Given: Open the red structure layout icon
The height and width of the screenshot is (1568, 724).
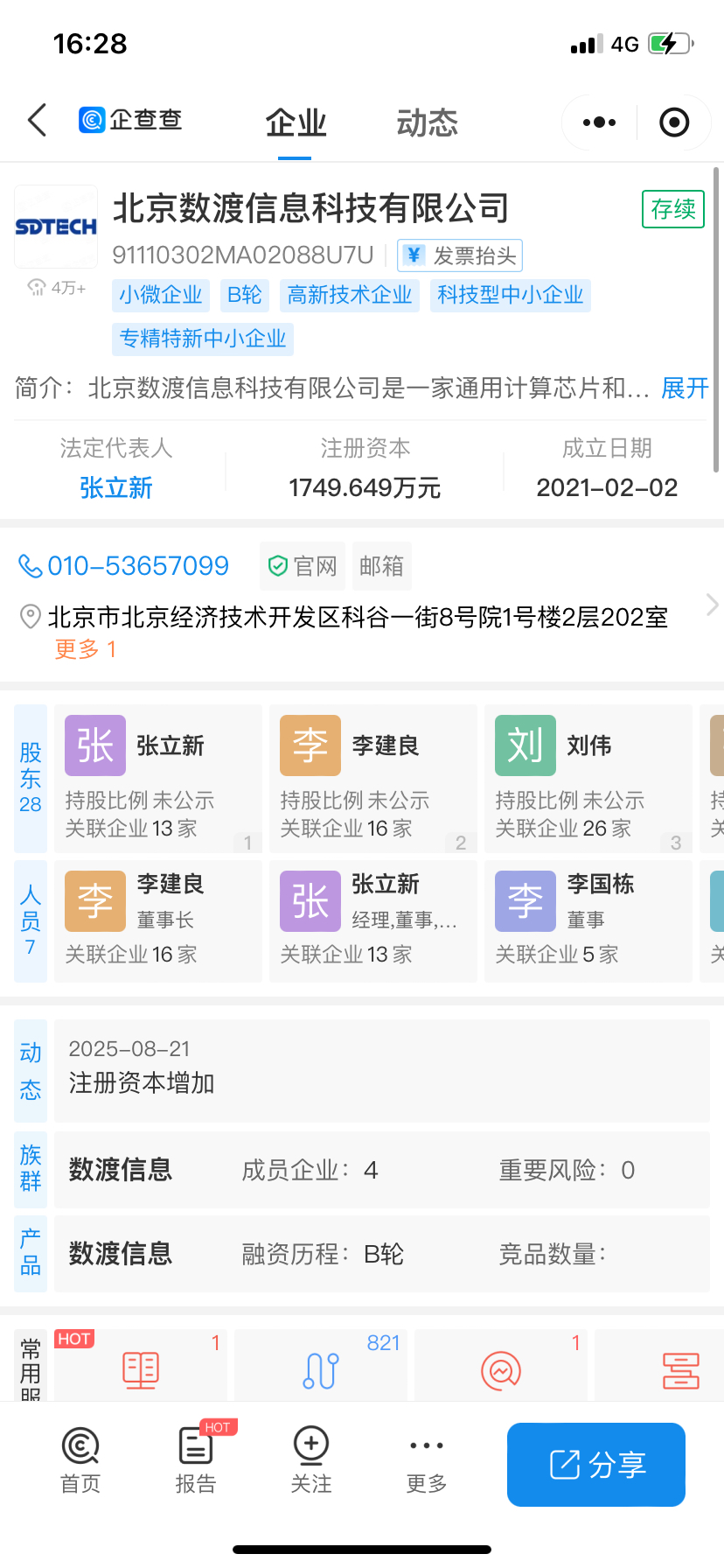Looking at the screenshot, I should (681, 1370).
